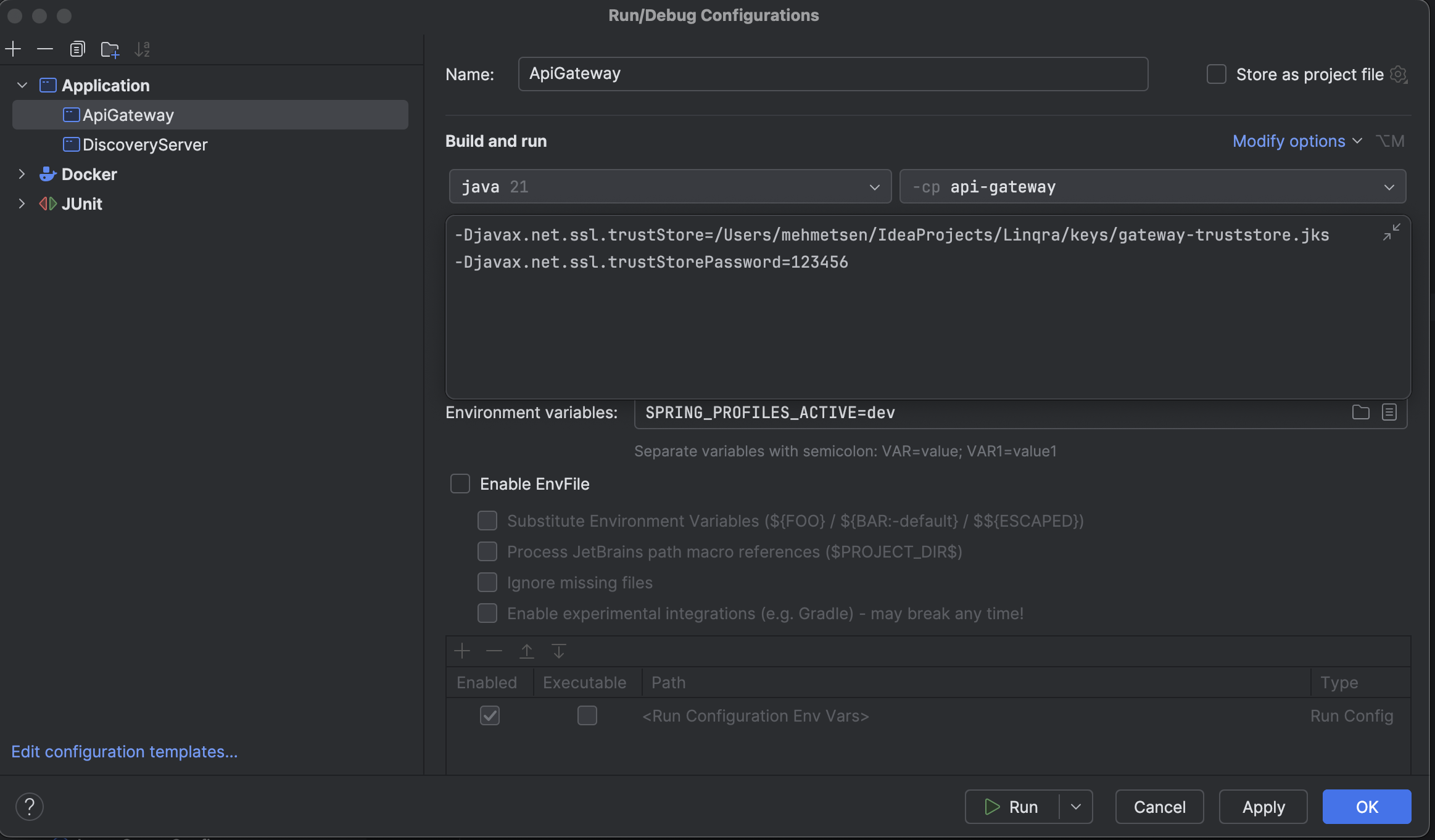Viewport: 1435px width, 840px height.
Task: Enable Store as project file
Action: tap(1216, 74)
